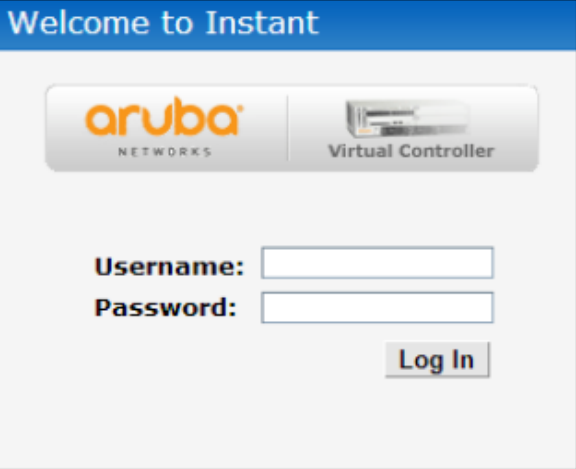Click the letter 'a' at the logo's start
The width and height of the screenshot is (576, 469).
click(x=99, y=120)
